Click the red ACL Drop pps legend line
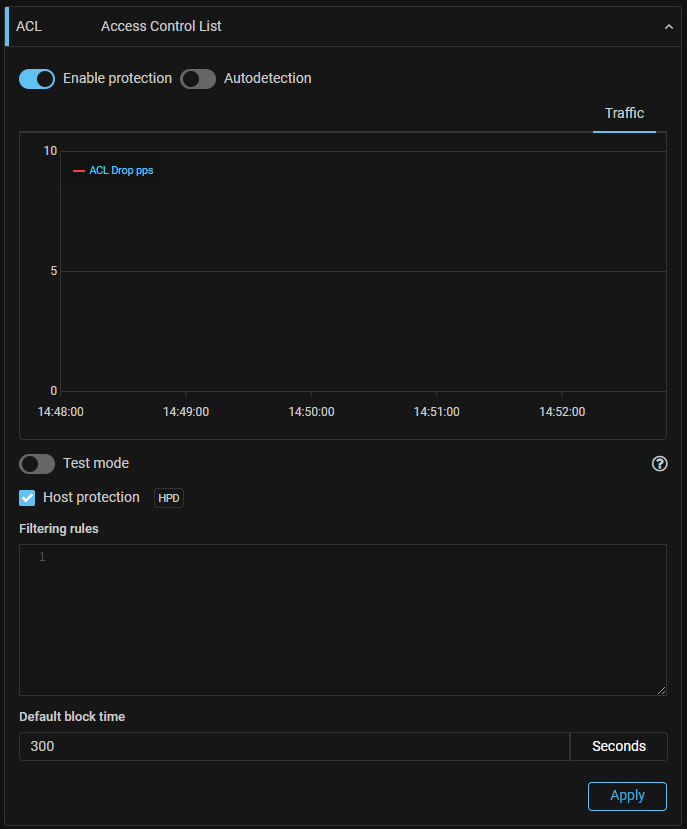 pyautogui.click(x=79, y=171)
